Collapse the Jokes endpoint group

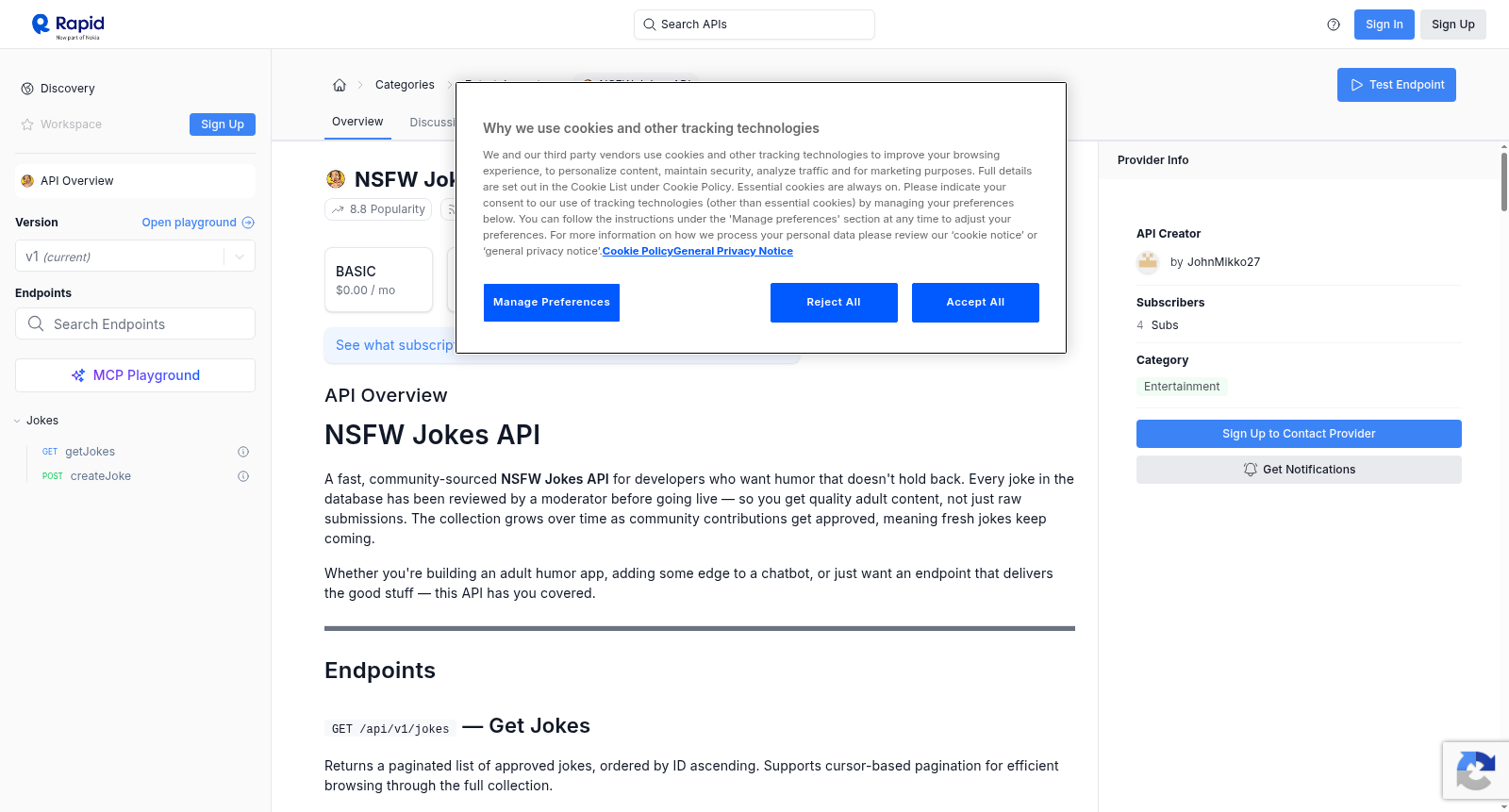[17, 421]
